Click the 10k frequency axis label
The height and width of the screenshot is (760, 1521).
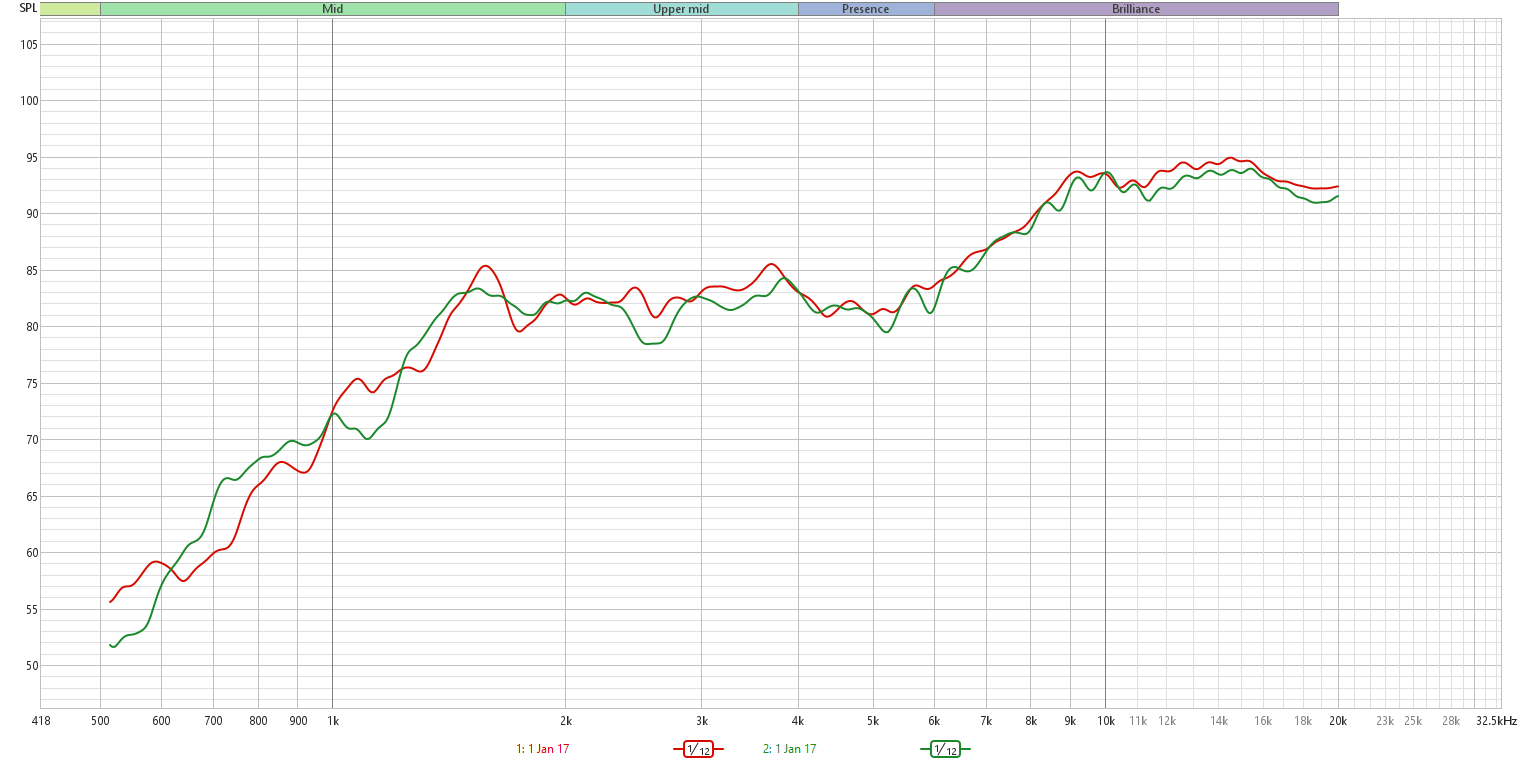pos(1105,720)
